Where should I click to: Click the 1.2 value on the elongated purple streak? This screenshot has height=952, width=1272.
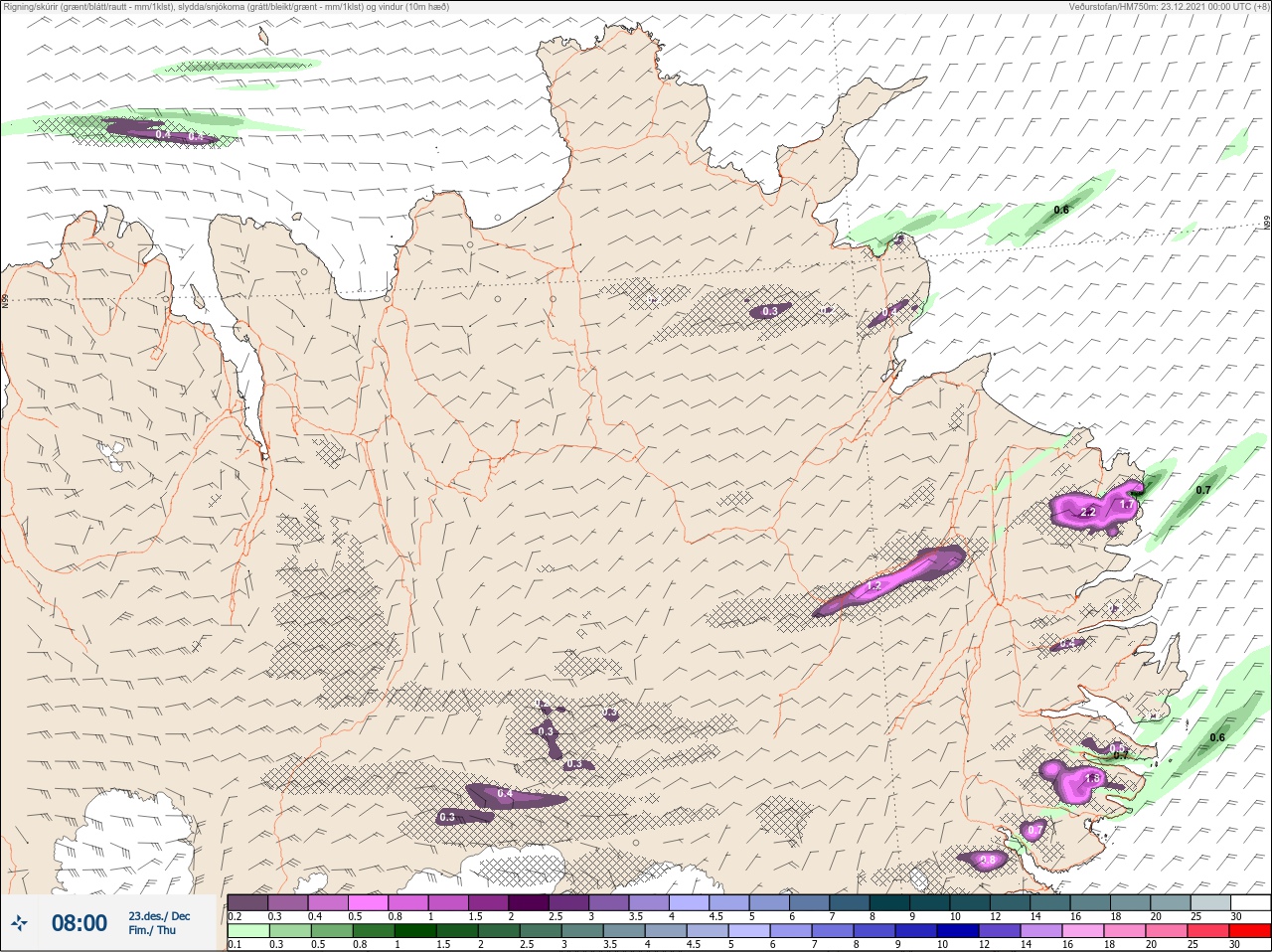pos(874,587)
